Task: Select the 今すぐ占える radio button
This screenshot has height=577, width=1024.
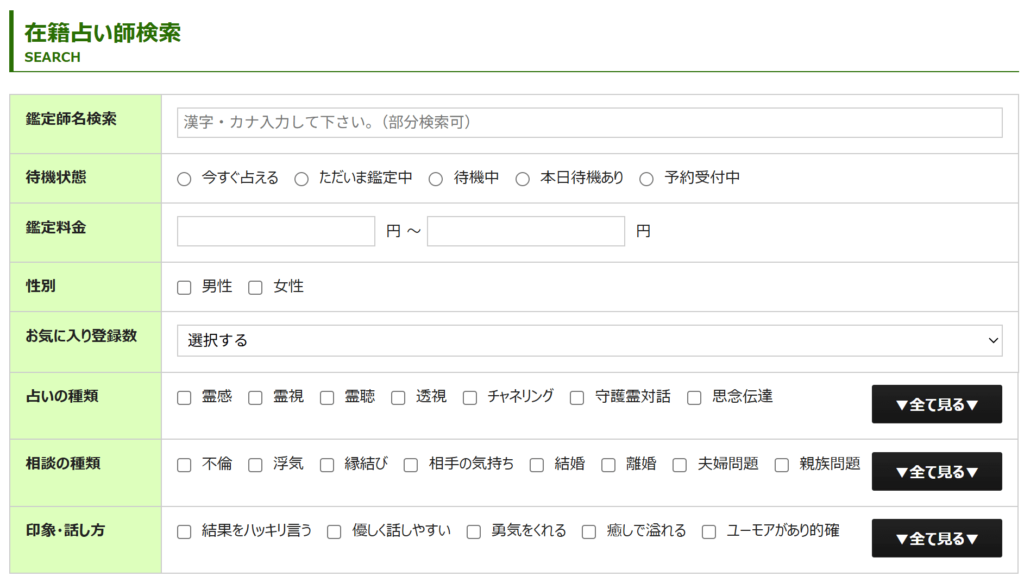Action: coord(184,178)
